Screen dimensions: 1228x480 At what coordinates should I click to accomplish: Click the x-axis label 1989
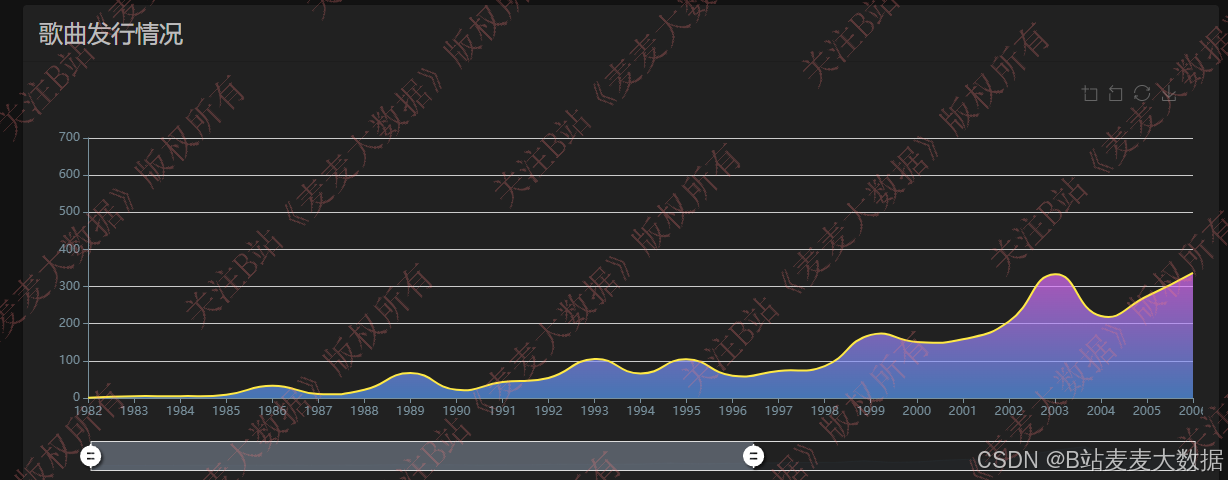coord(410,410)
